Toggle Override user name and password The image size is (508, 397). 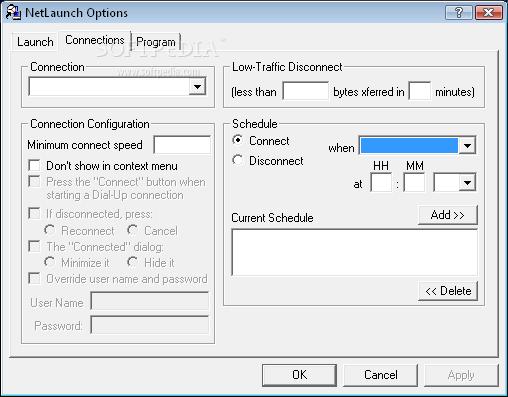(x=34, y=279)
